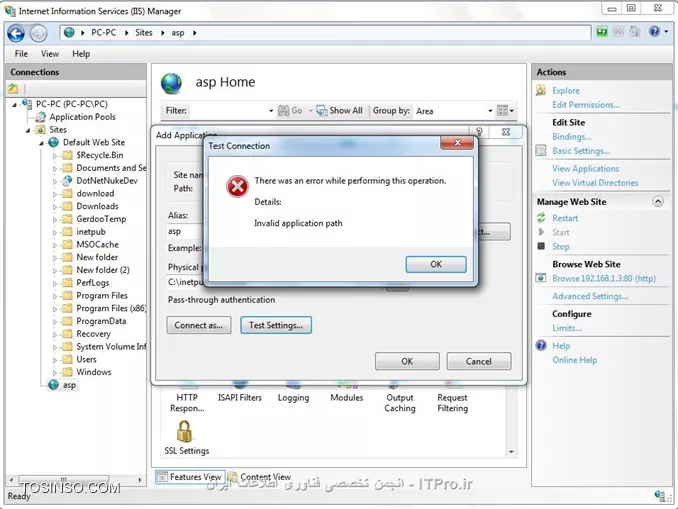Click the Online Help link
This screenshot has width=678, height=509.
pyautogui.click(x=574, y=360)
